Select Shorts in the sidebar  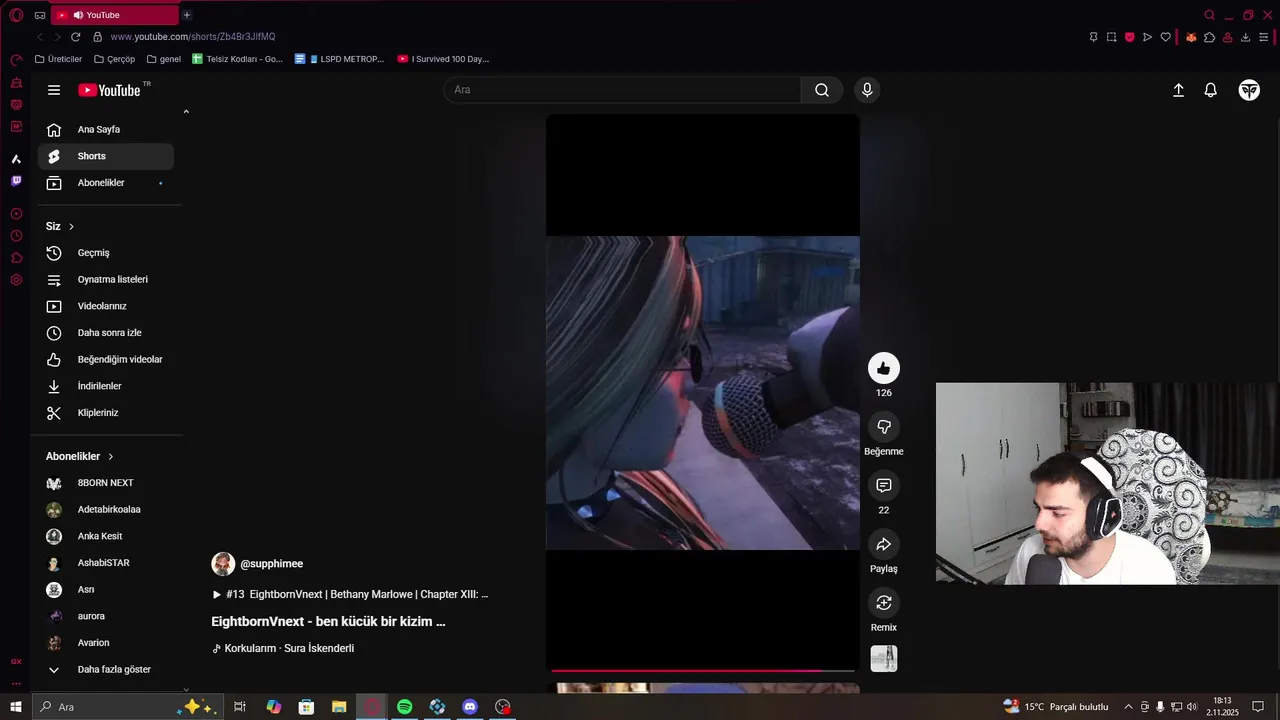point(106,156)
